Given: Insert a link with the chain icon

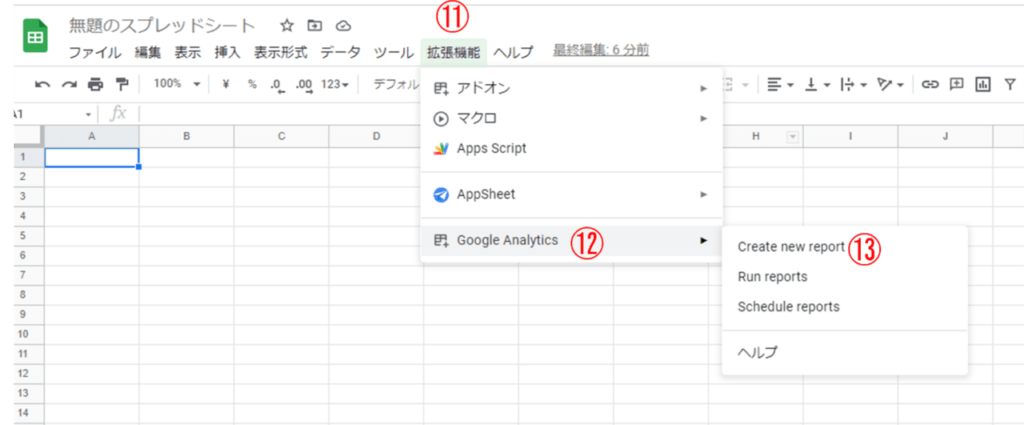Looking at the screenshot, I should [930, 85].
